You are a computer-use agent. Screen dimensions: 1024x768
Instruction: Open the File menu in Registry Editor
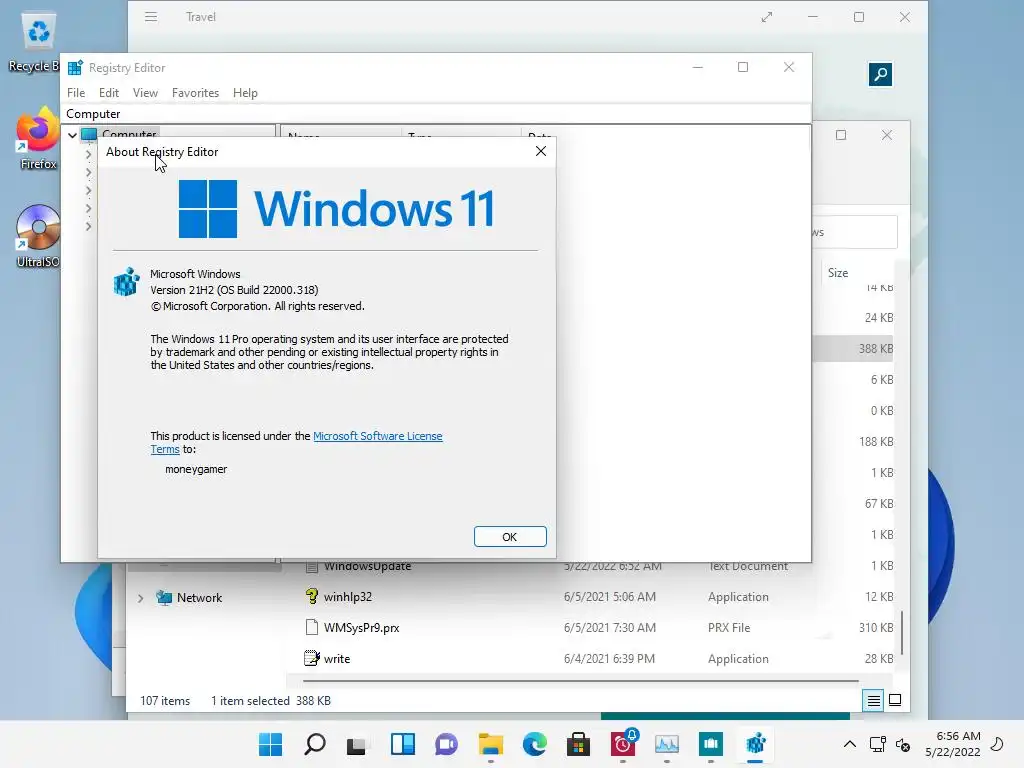point(76,93)
